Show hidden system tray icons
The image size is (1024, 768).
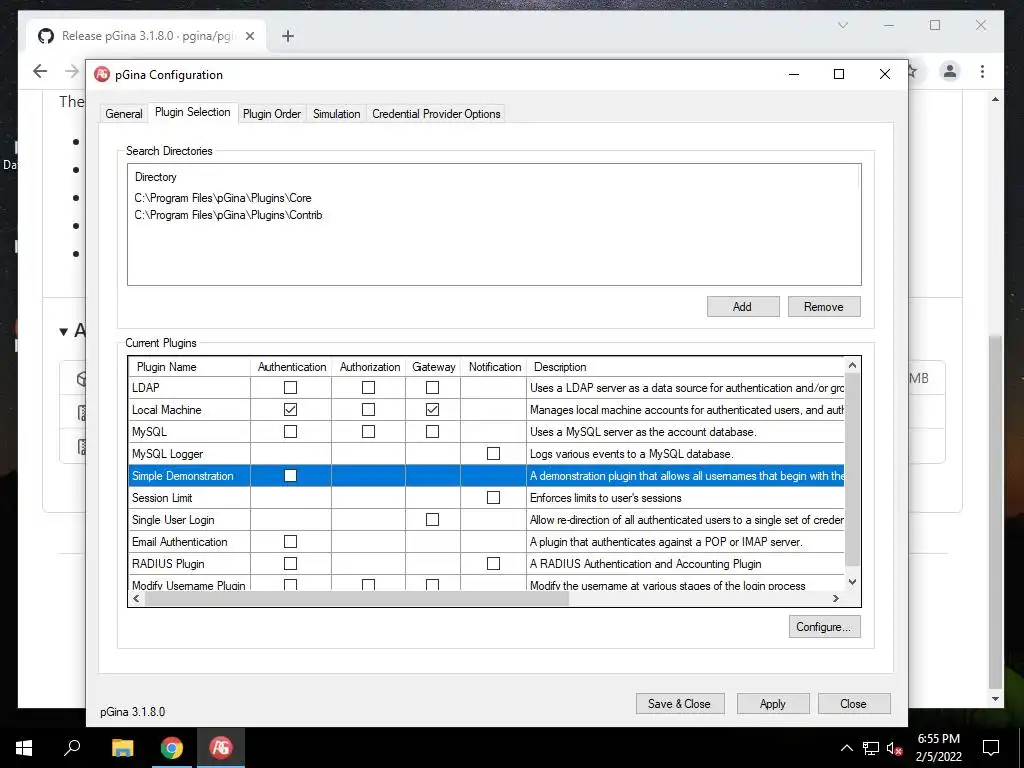point(846,748)
